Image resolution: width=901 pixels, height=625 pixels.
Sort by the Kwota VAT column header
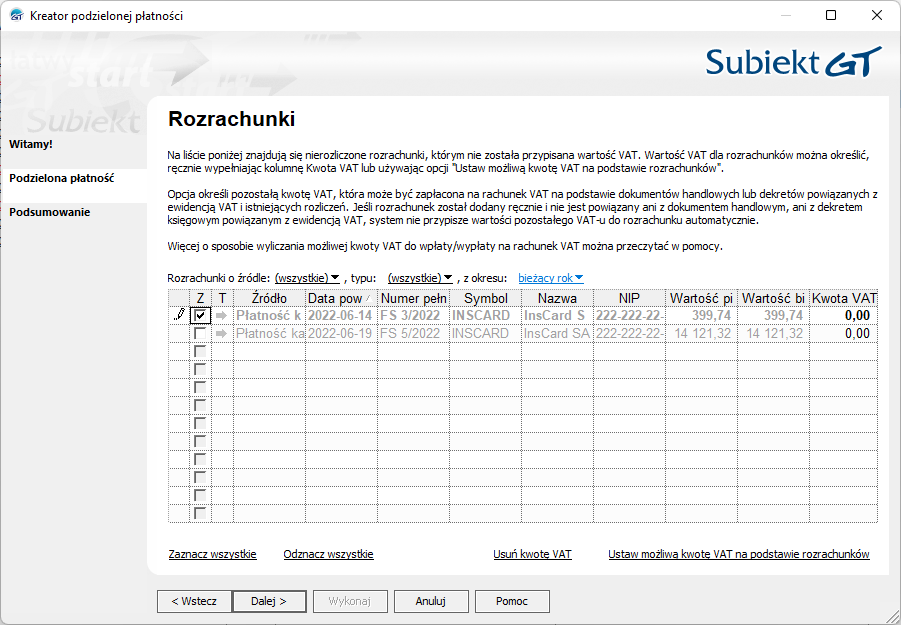(844, 298)
